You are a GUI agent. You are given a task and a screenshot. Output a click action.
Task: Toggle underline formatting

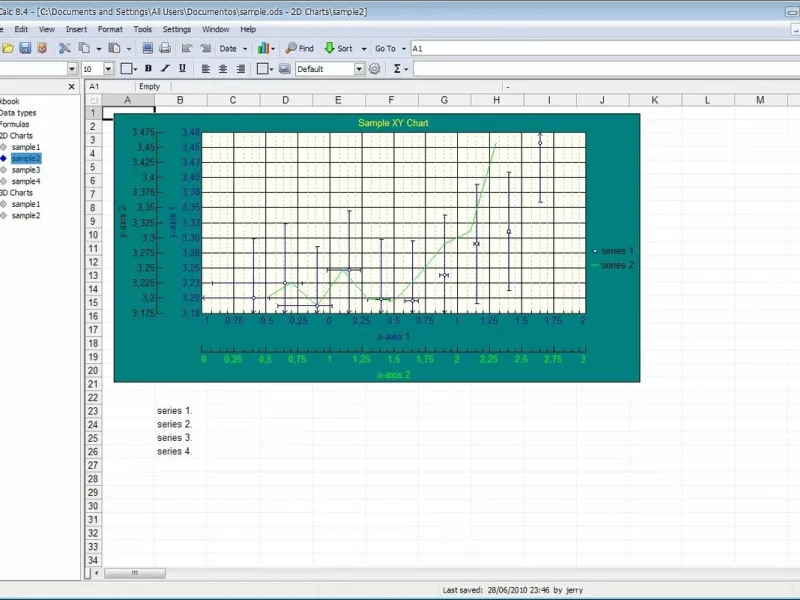182,68
